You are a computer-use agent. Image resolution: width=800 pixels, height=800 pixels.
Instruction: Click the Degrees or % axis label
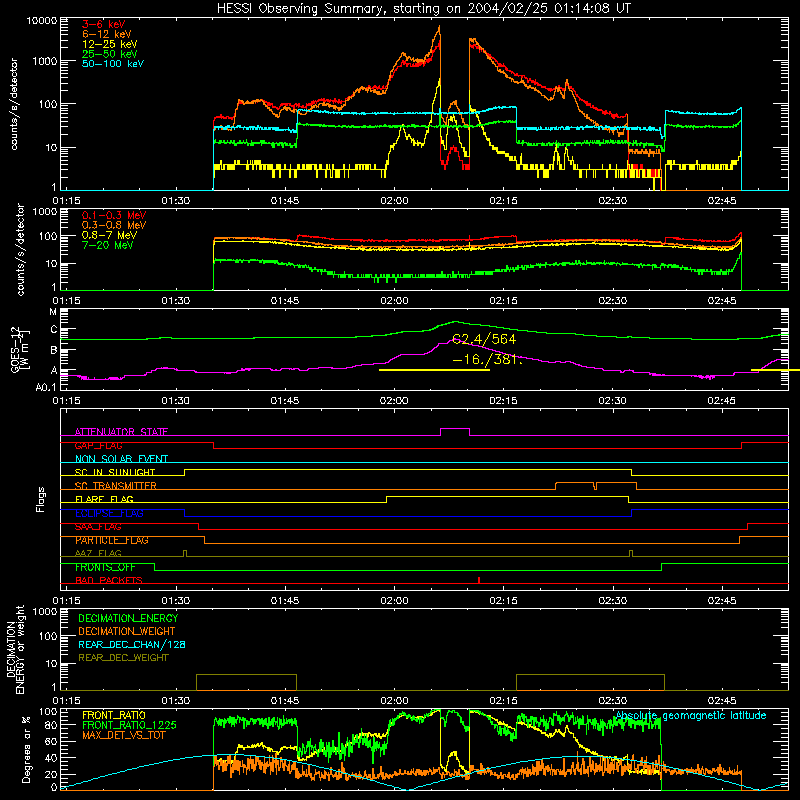[x=26, y=750]
